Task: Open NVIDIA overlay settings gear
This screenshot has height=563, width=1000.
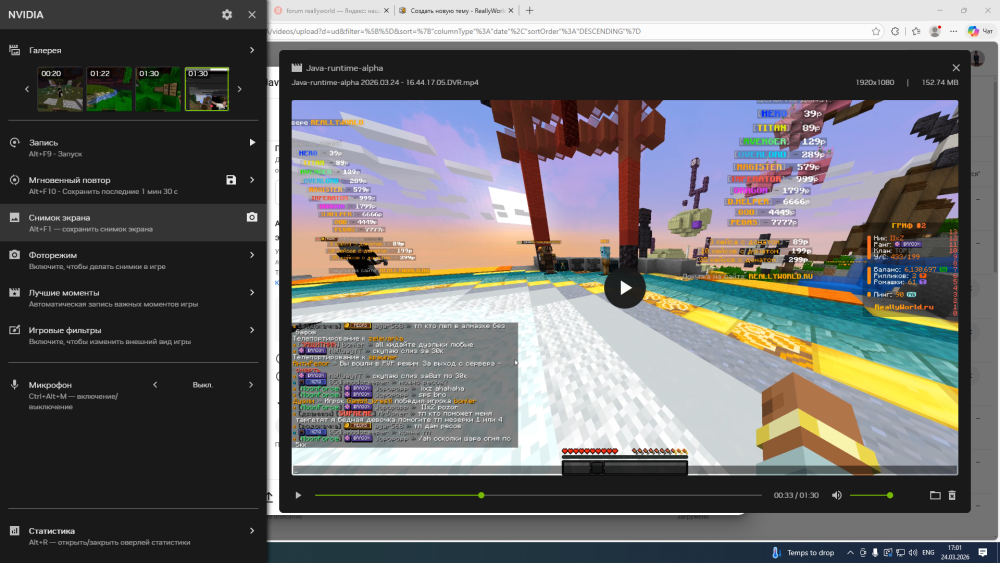Action: click(227, 15)
